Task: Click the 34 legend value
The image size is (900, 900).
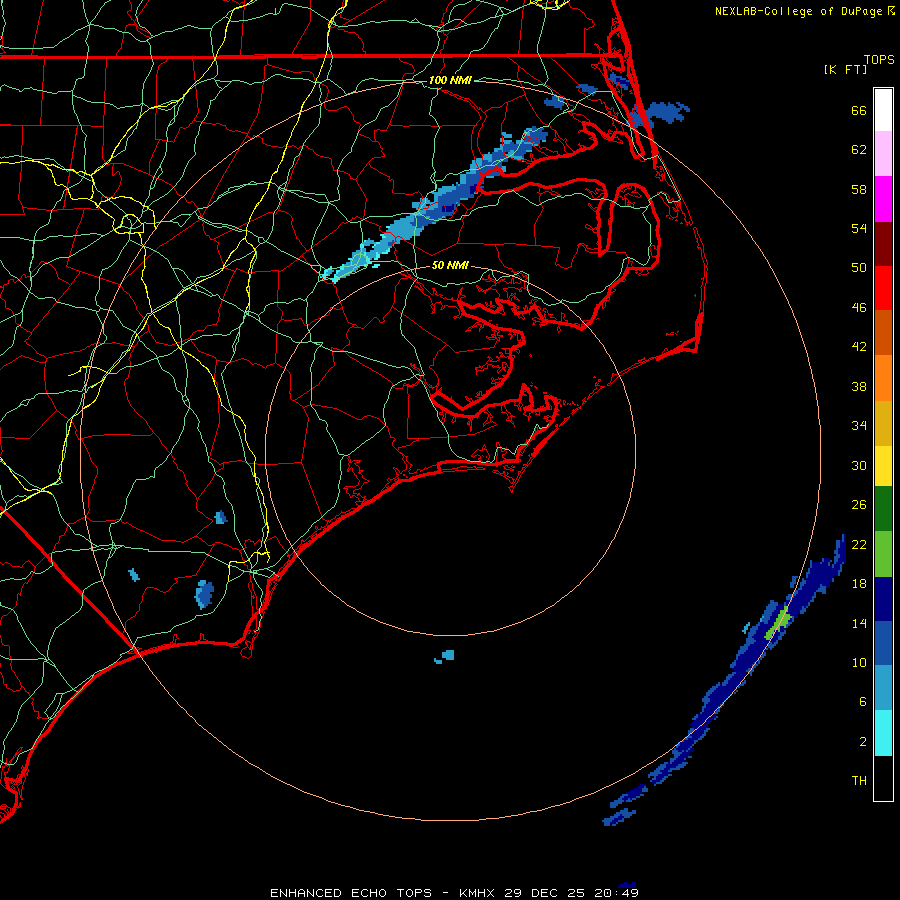Action: 859,426
